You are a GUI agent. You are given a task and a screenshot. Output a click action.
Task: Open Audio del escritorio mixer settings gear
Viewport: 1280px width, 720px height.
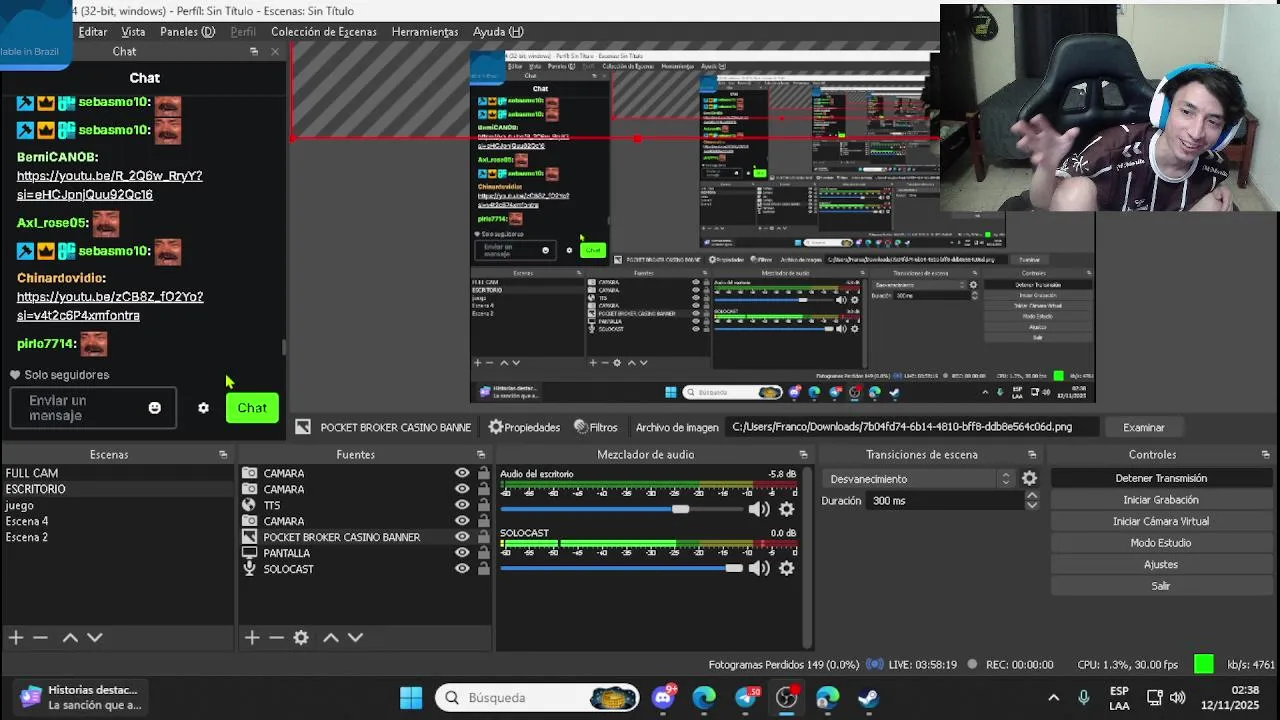click(x=787, y=509)
